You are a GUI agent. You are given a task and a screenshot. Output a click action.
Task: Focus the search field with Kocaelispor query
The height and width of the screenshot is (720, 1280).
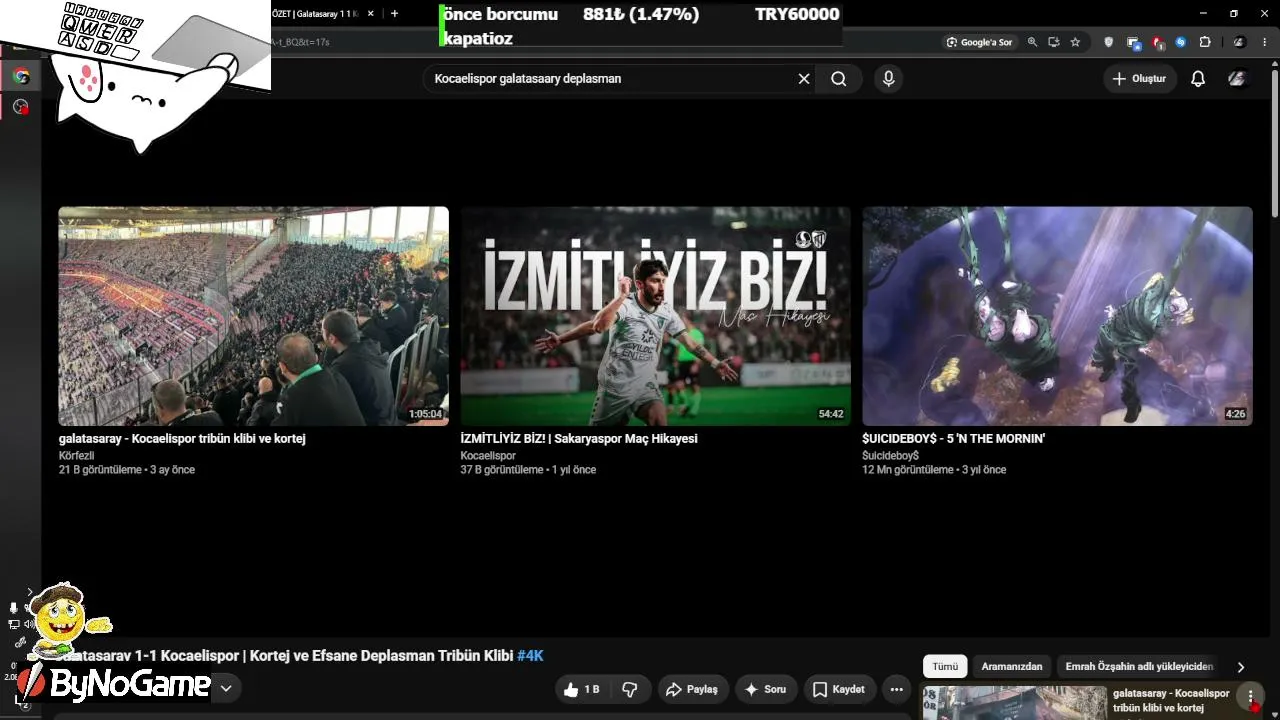[612, 79]
